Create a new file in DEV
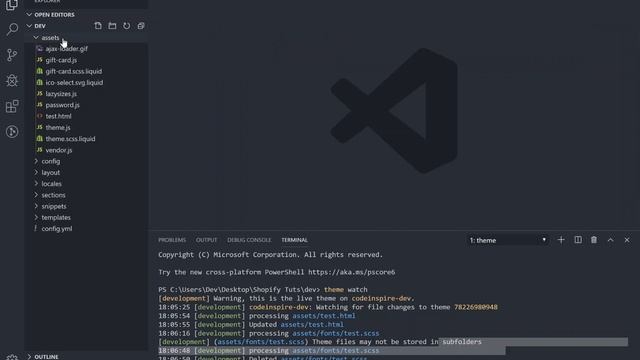 click(98, 26)
